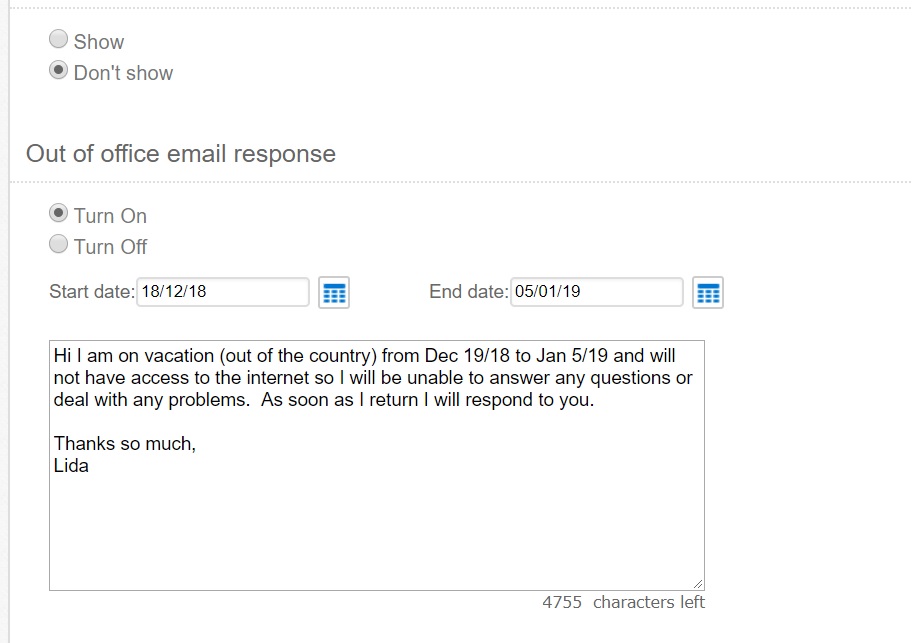This screenshot has width=913, height=643.
Task: Click the calendar icon beside 18/12/18
Action: tap(334, 292)
